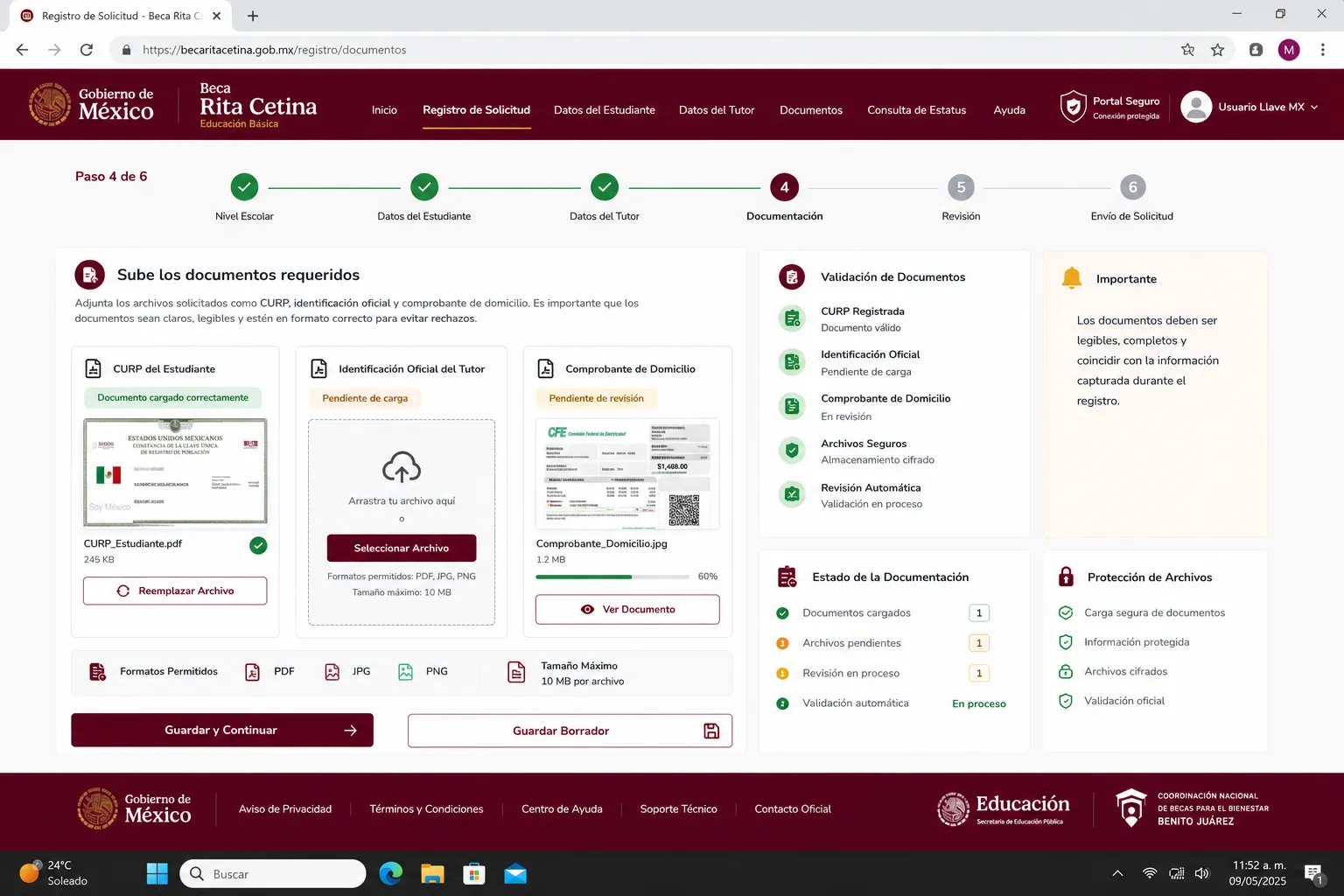Click Identificación Oficial status icon in validation
This screenshot has width=1344, height=896.
(x=792, y=362)
